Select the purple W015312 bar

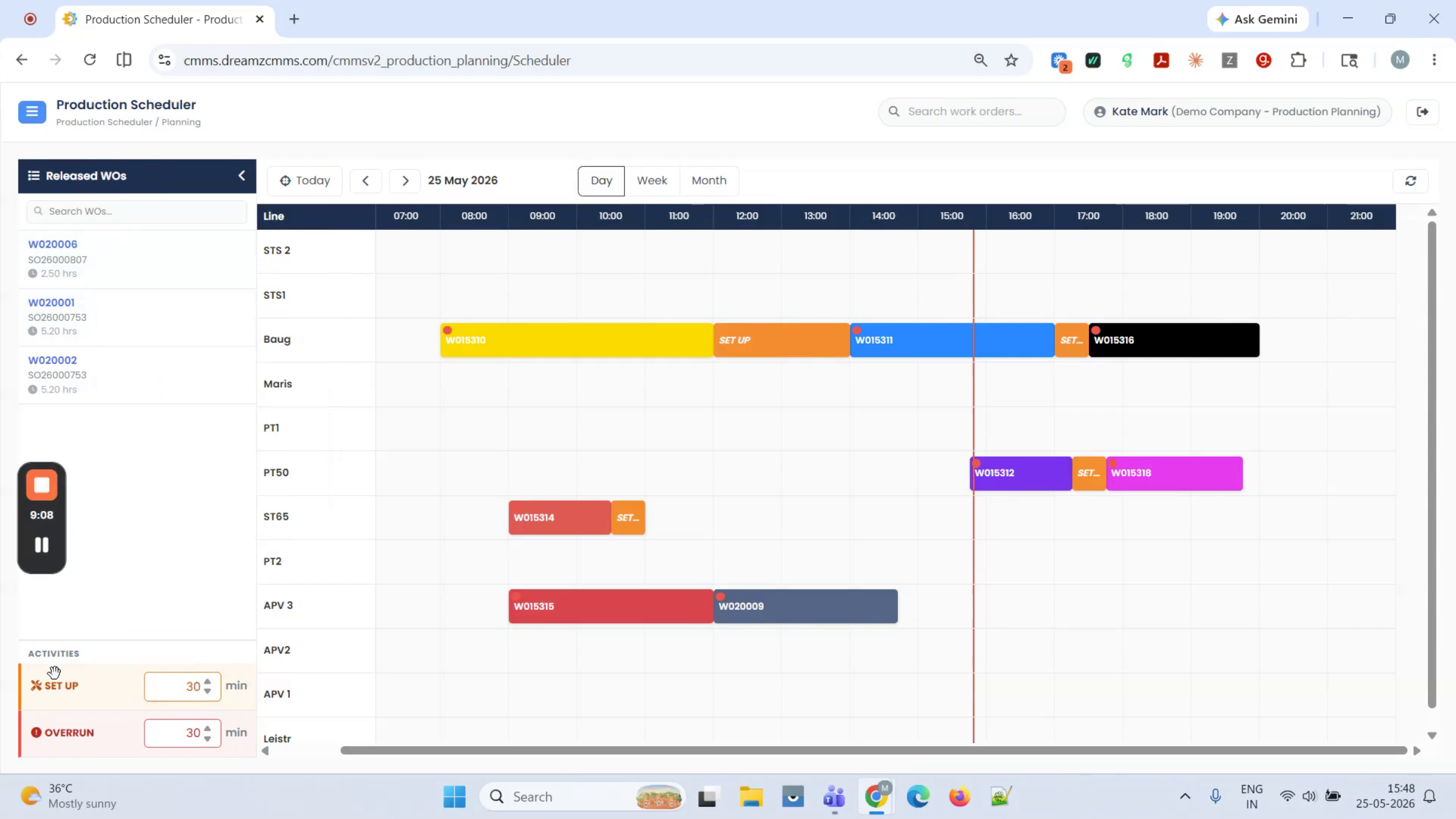click(x=1021, y=473)
